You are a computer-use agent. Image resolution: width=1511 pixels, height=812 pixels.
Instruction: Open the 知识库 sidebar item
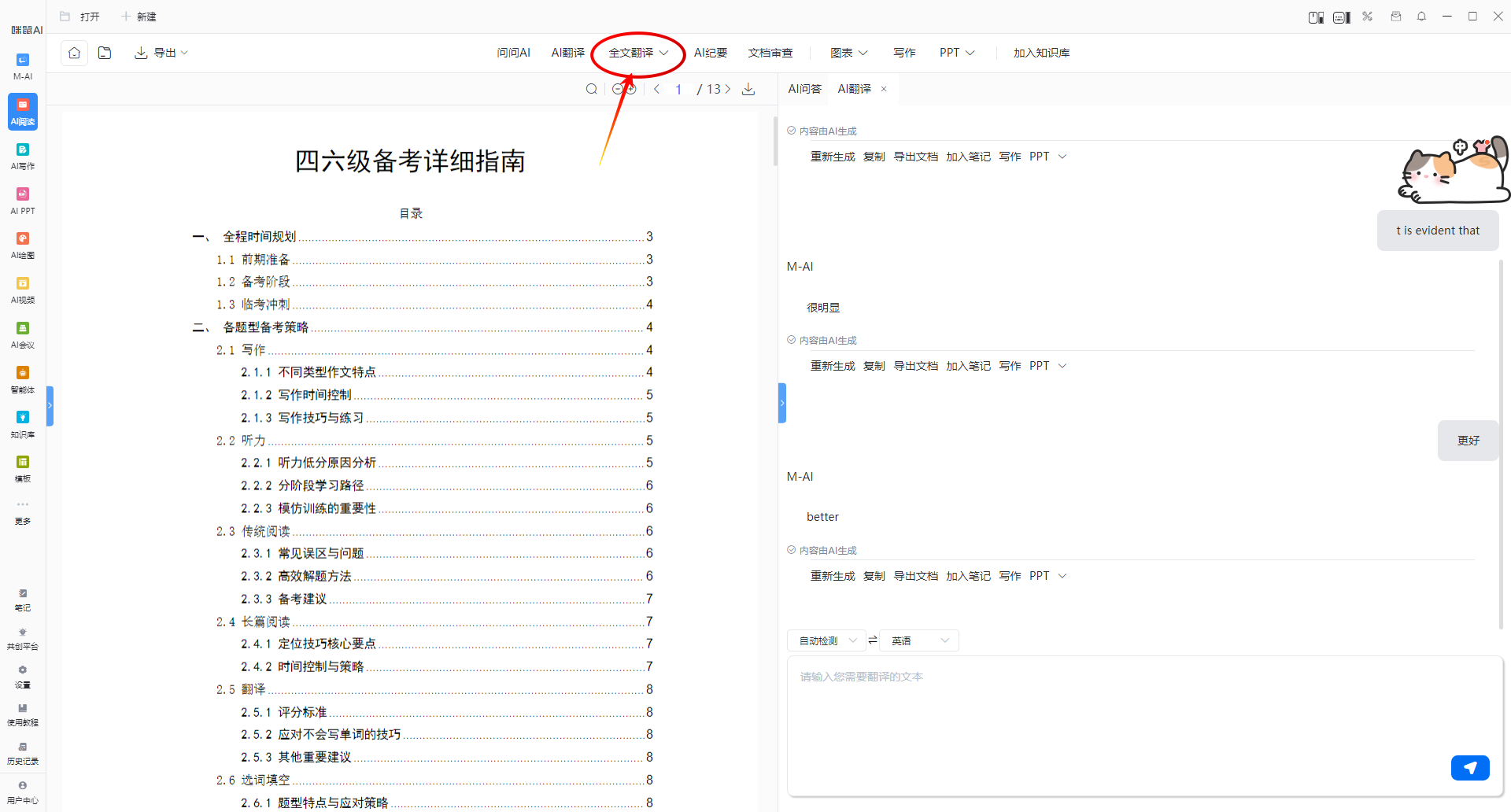click(x=23, y=423)
